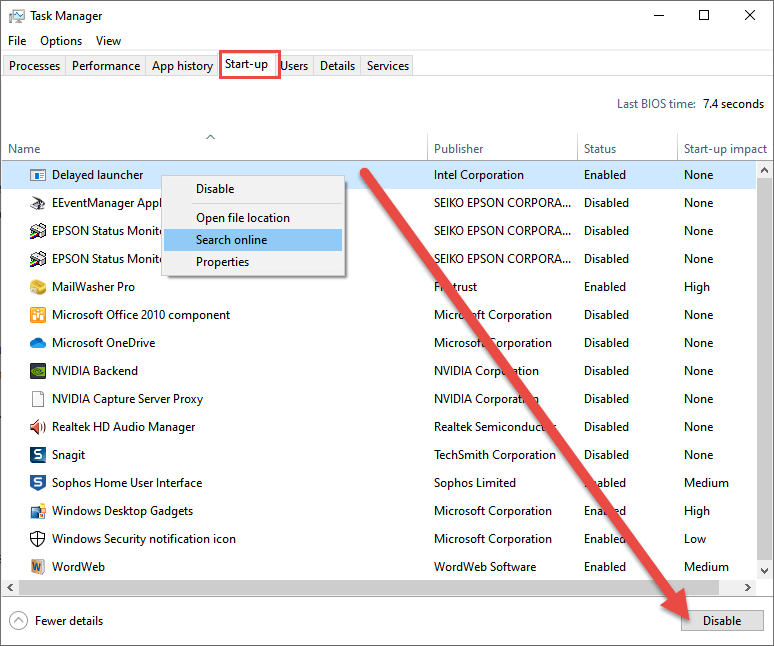The height and width of the screenshot is (646, 774).
Task: Choose Properties in the context menu
Action: [x=253, y=262]
